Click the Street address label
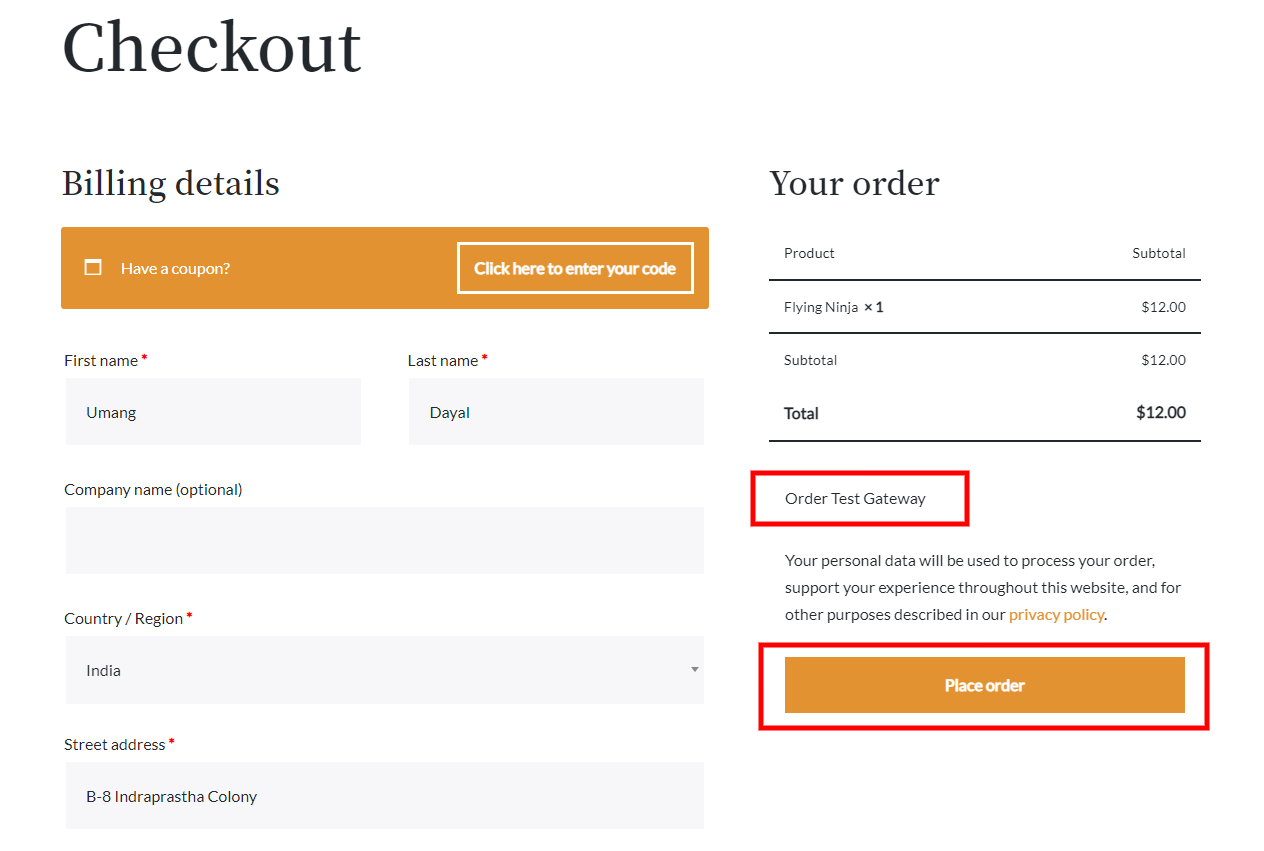 click(x=115, y=745)
